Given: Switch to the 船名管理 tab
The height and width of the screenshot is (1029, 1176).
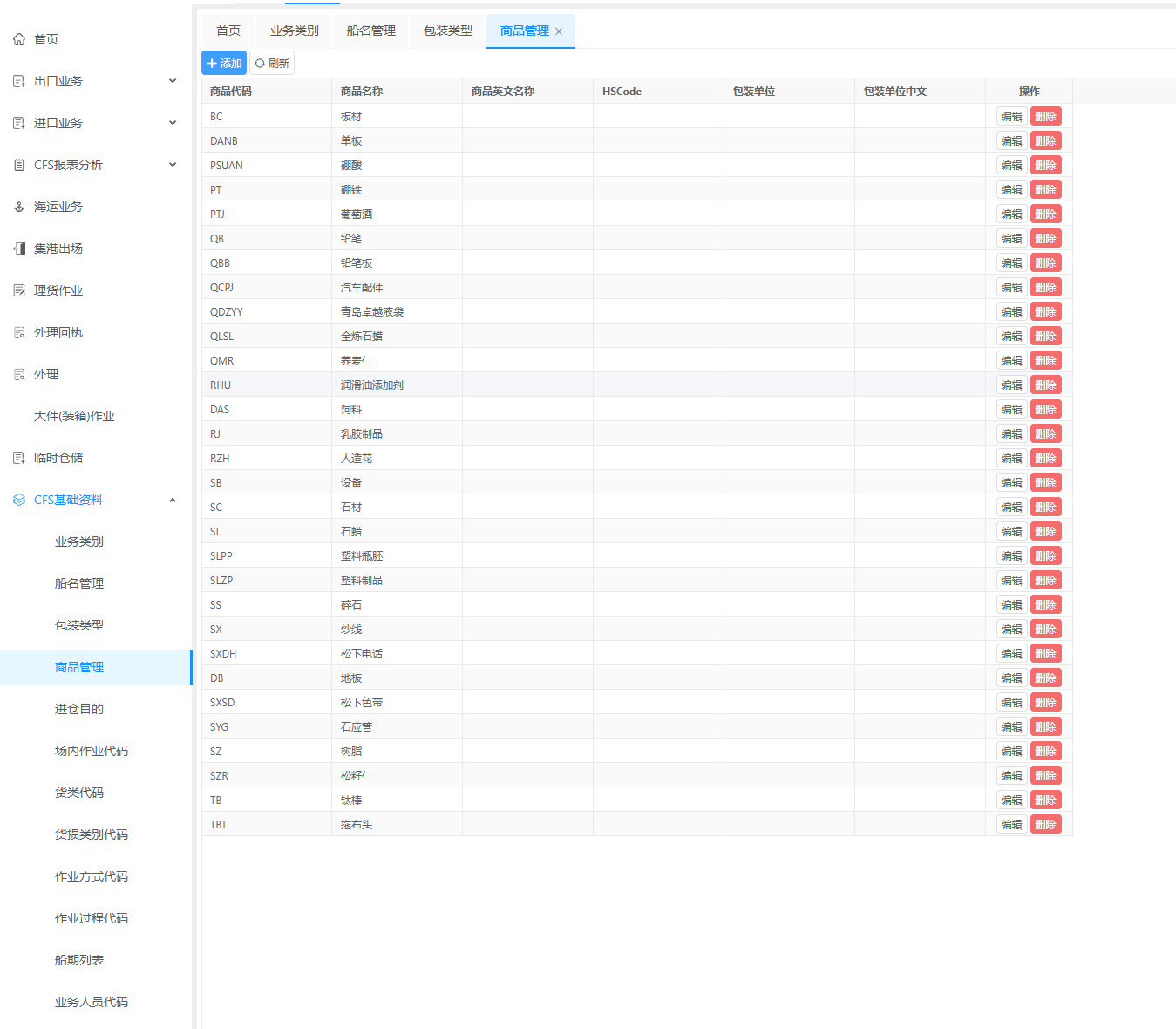Looking at the screenshot, I should 370,31.
